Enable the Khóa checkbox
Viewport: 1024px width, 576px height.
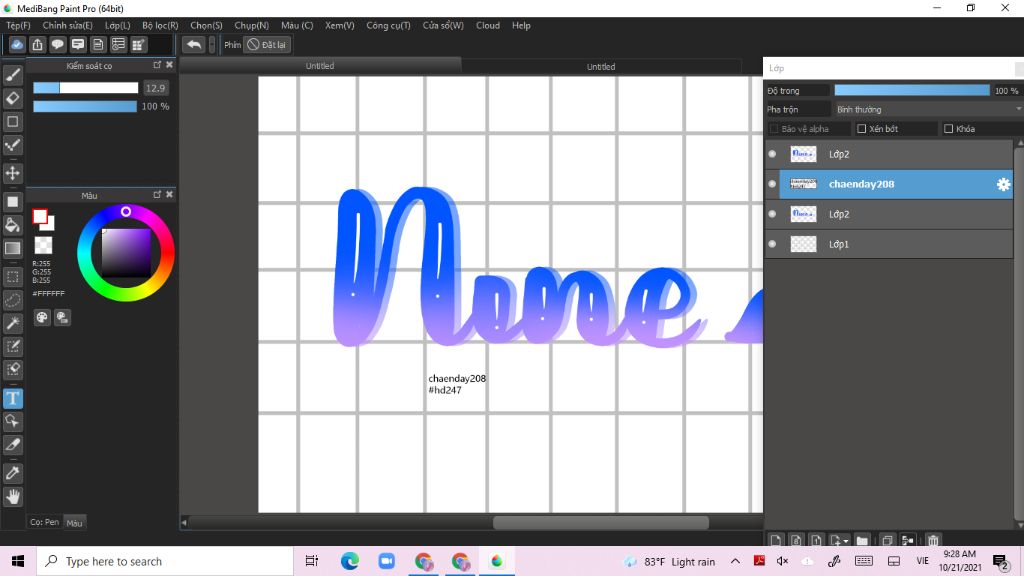tap(948, 129)
